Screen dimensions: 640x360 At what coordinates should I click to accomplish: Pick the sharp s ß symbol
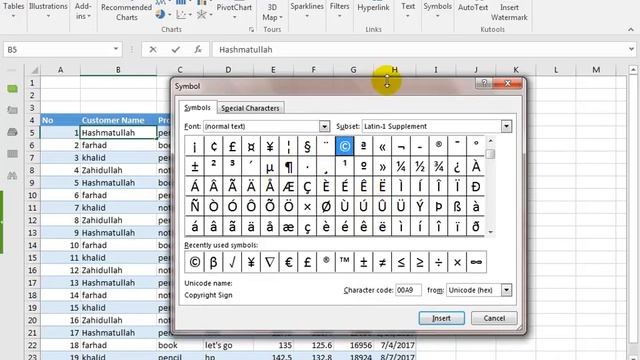click(x=457, y=206)
